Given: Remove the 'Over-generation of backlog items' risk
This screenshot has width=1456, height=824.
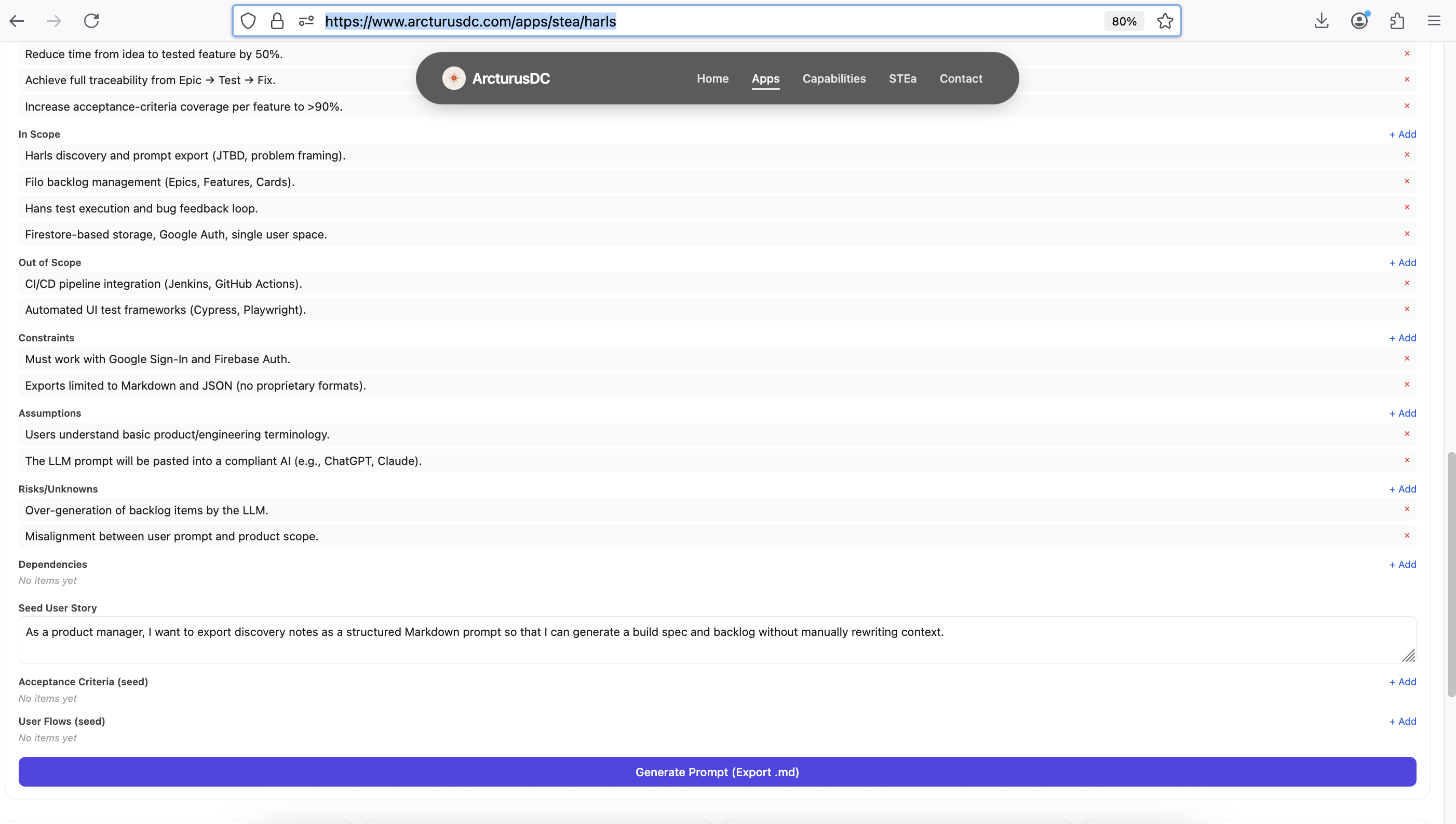Looking at the screenshot, I should click(x=1407, y=509).
